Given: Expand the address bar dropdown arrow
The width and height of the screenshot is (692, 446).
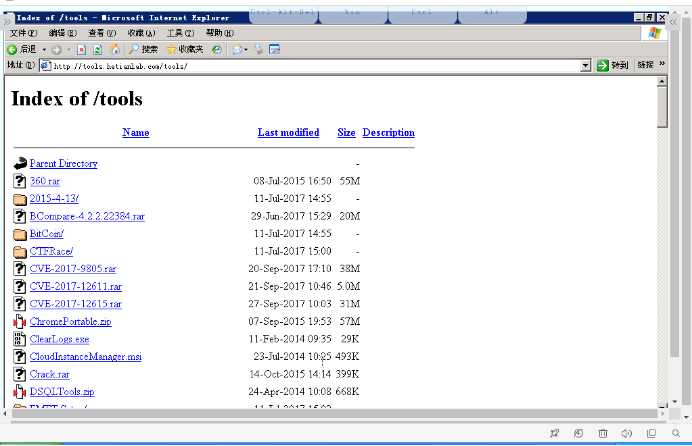Looking at the screenshot, I should click(585, 66).
